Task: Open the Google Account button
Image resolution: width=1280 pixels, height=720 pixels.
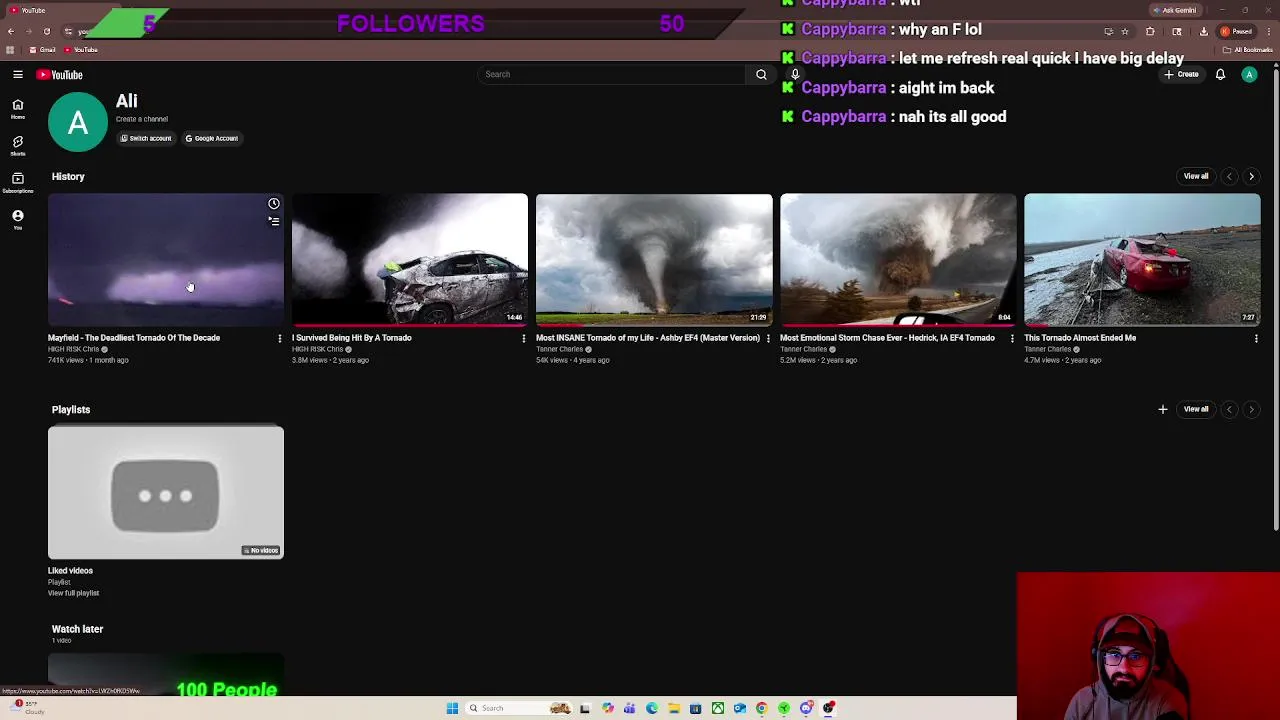Action: click(x=212, y=138)
